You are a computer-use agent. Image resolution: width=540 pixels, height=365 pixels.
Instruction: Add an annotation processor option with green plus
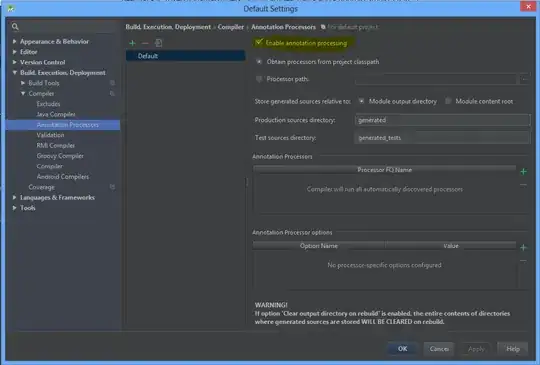click(523, 247)
